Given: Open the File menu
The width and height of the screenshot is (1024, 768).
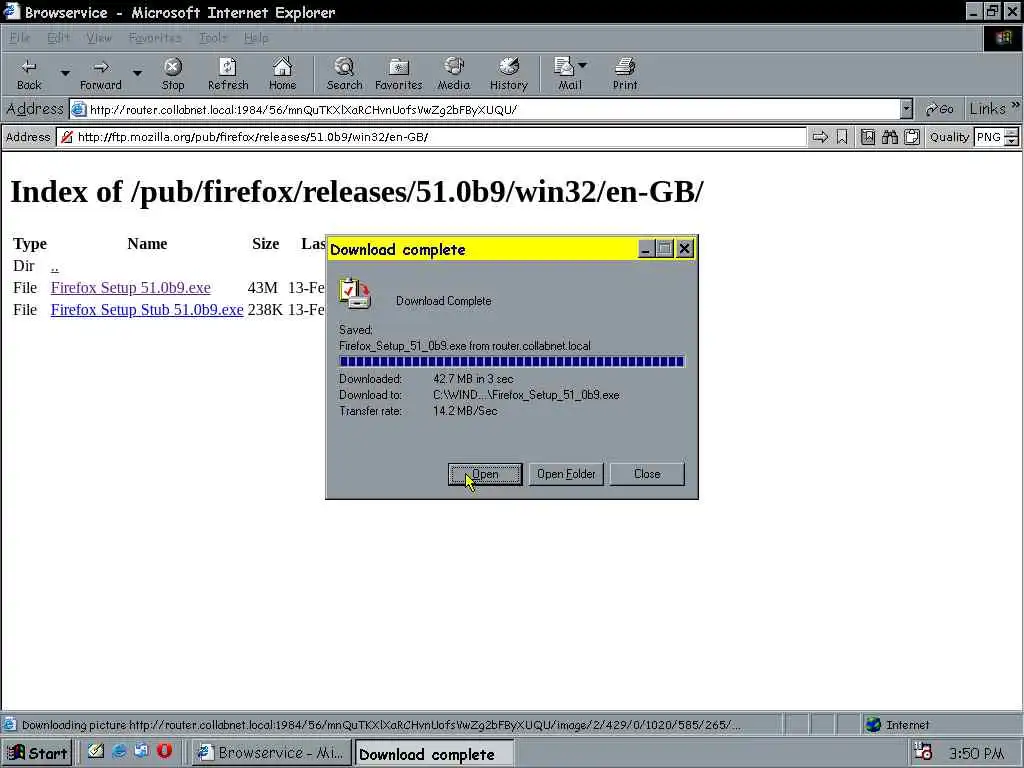Looking at the screenshot, I should (20, 38).
